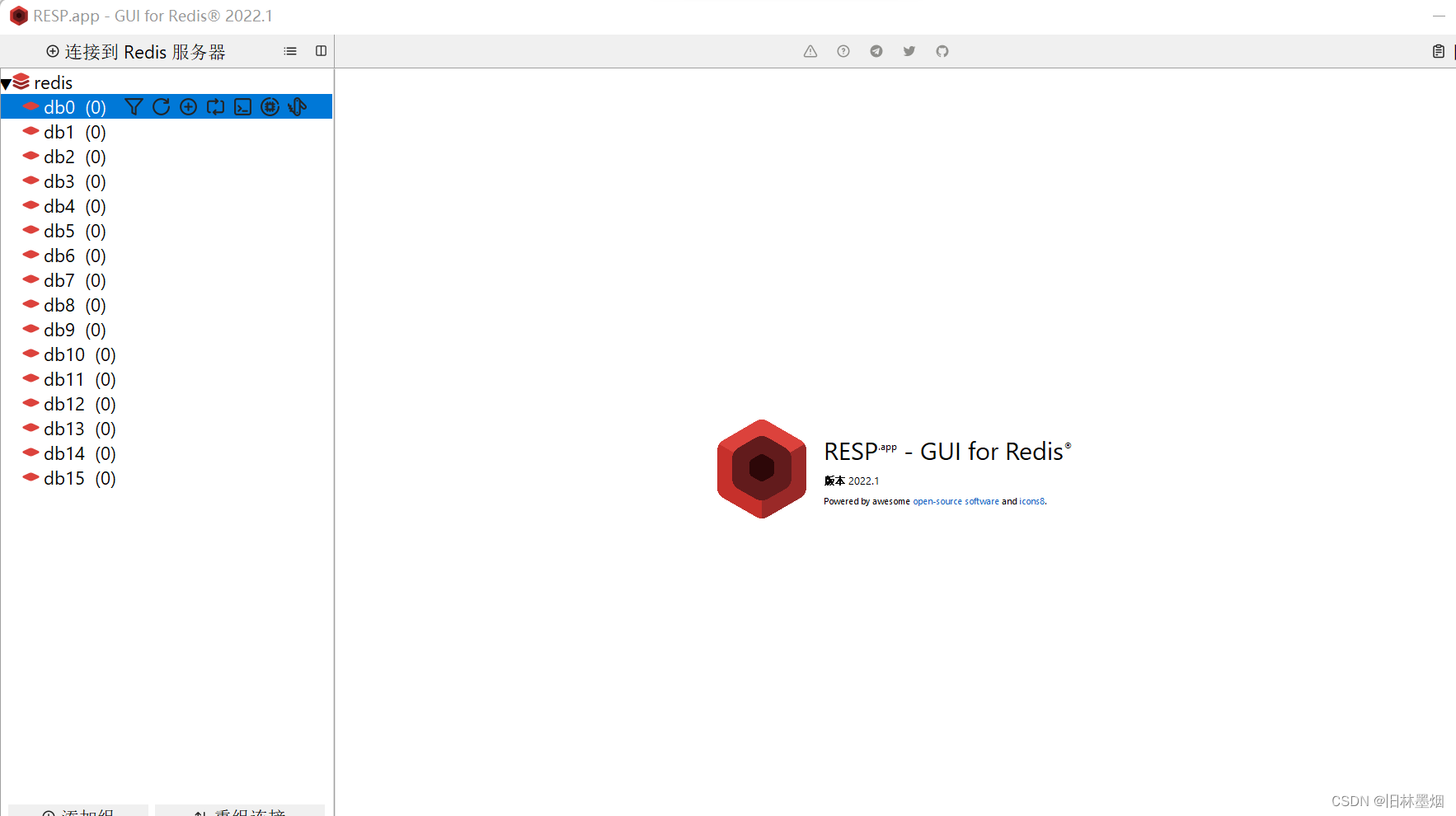This screenshot has height=816, width=1456.
Task: Click the regroup connections button at bottom
Action: tap(240, 811)
